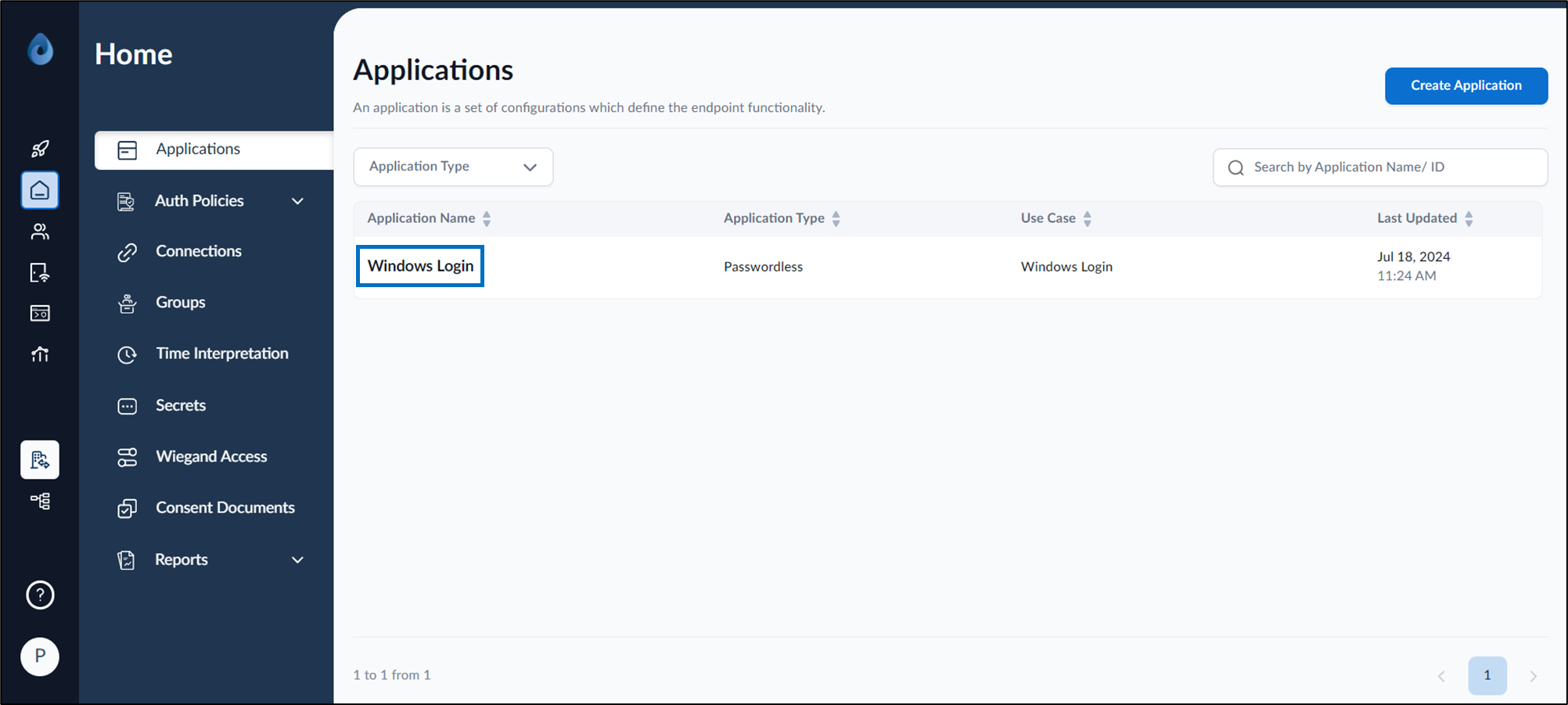Click the Passwordless cell
The height and width of the screenshot is (705, 1568).
[x=763, y=267]
